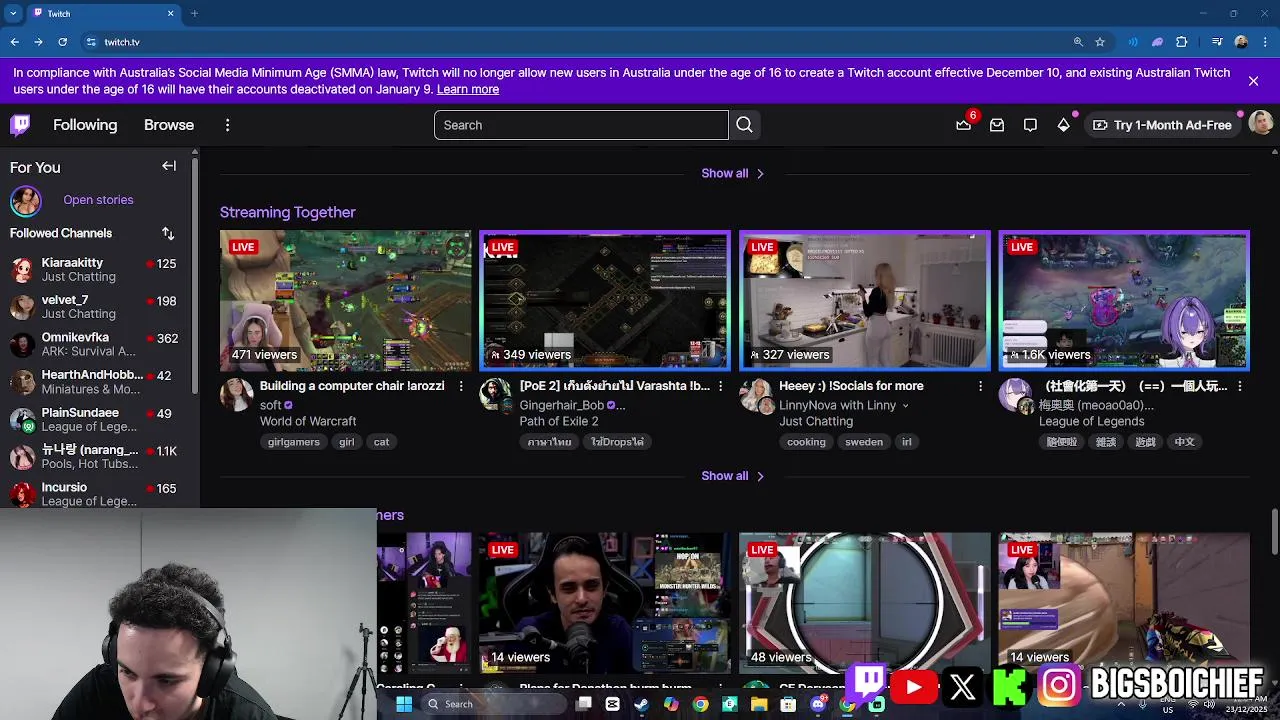The image size is (1280, 720).
Task: Open options for Heeey :) !Socials stream
Action: (x=980, y=386)
